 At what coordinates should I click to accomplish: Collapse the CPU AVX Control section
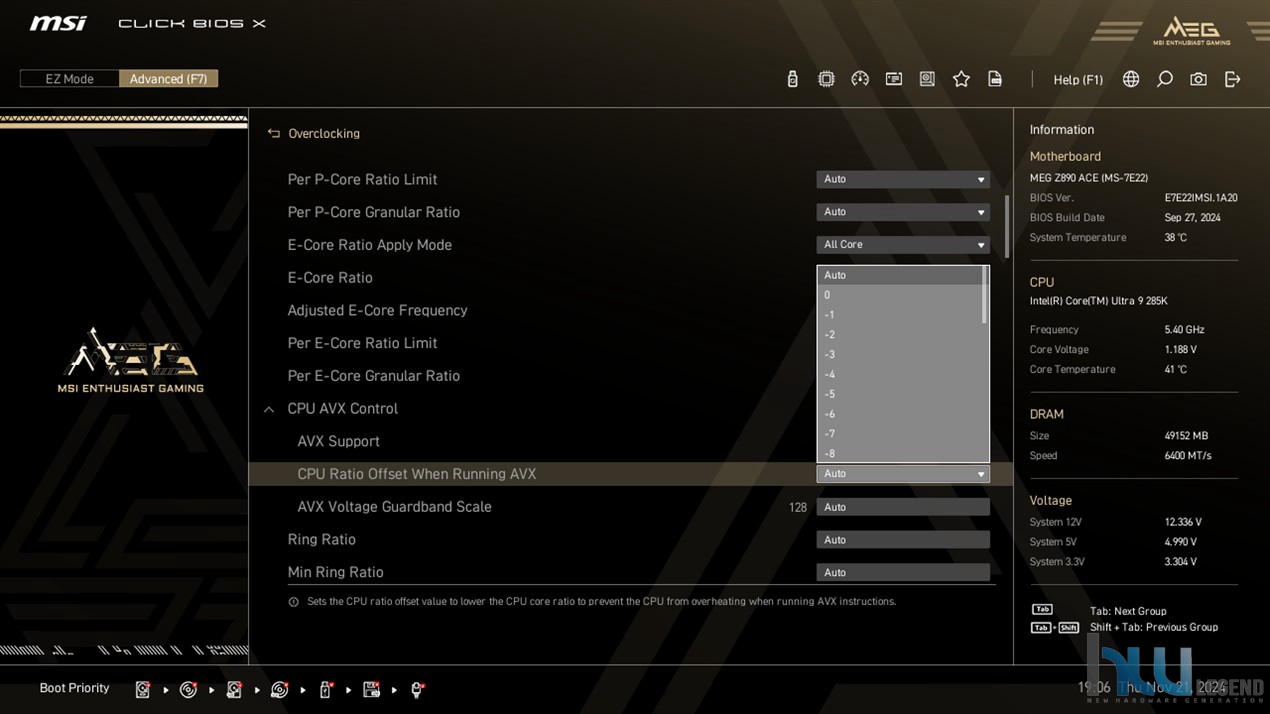pyautogui.click(x=269, y=409)
